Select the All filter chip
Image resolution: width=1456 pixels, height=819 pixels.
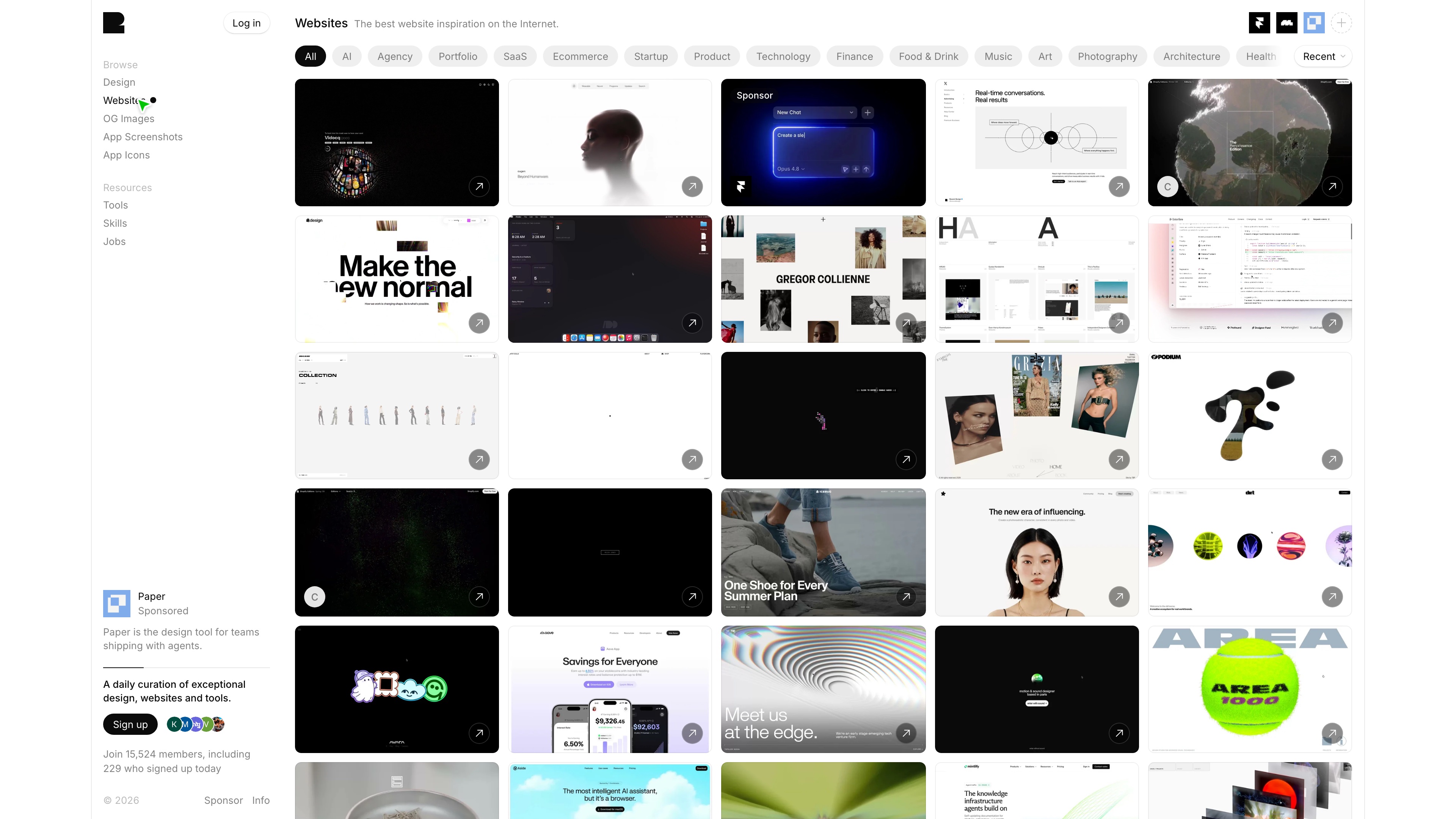click(310, 56)
